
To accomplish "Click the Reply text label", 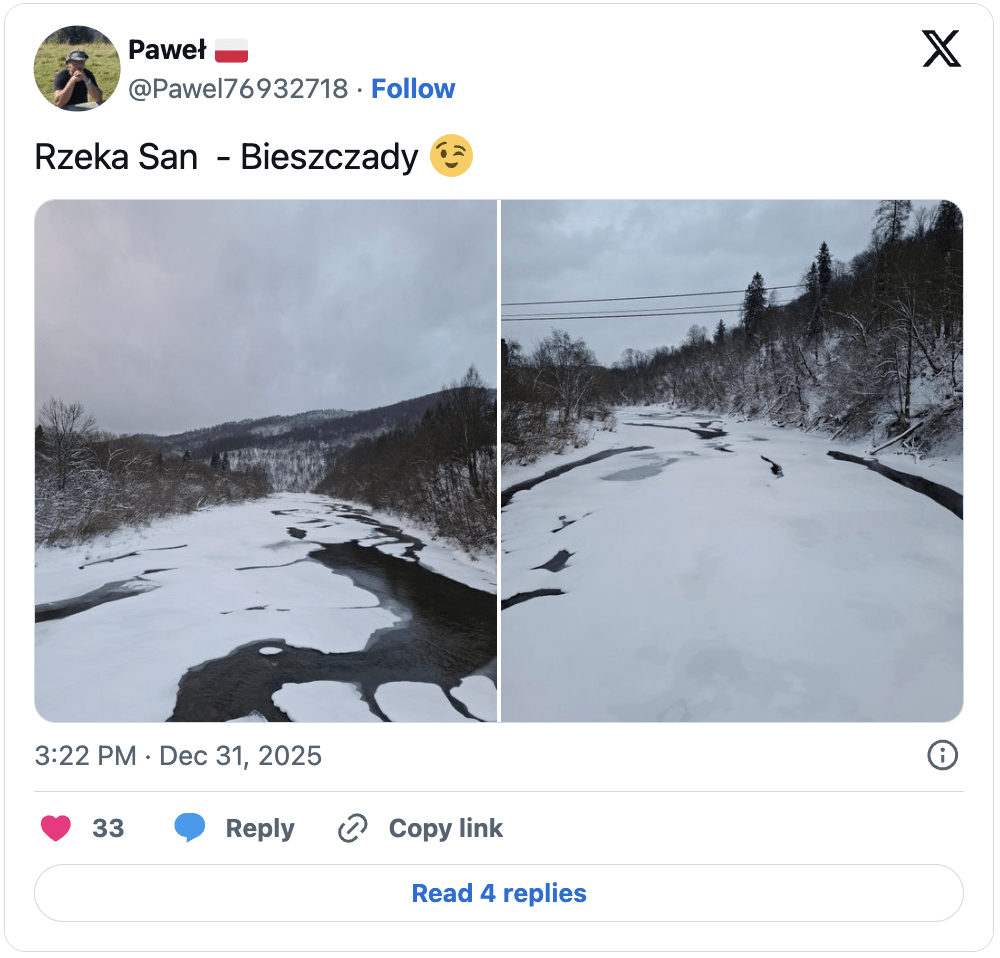I will tap(260, 828).
